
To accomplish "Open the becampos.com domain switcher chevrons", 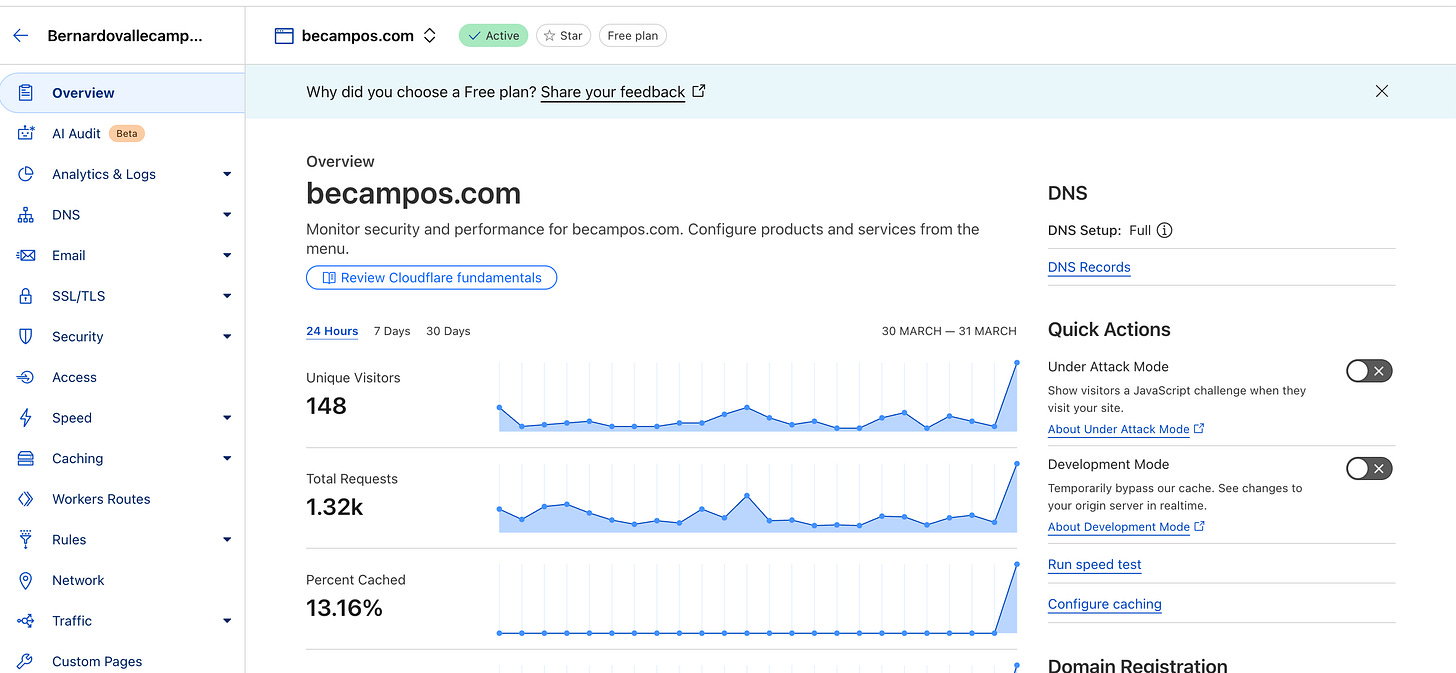I will point(429,36).
